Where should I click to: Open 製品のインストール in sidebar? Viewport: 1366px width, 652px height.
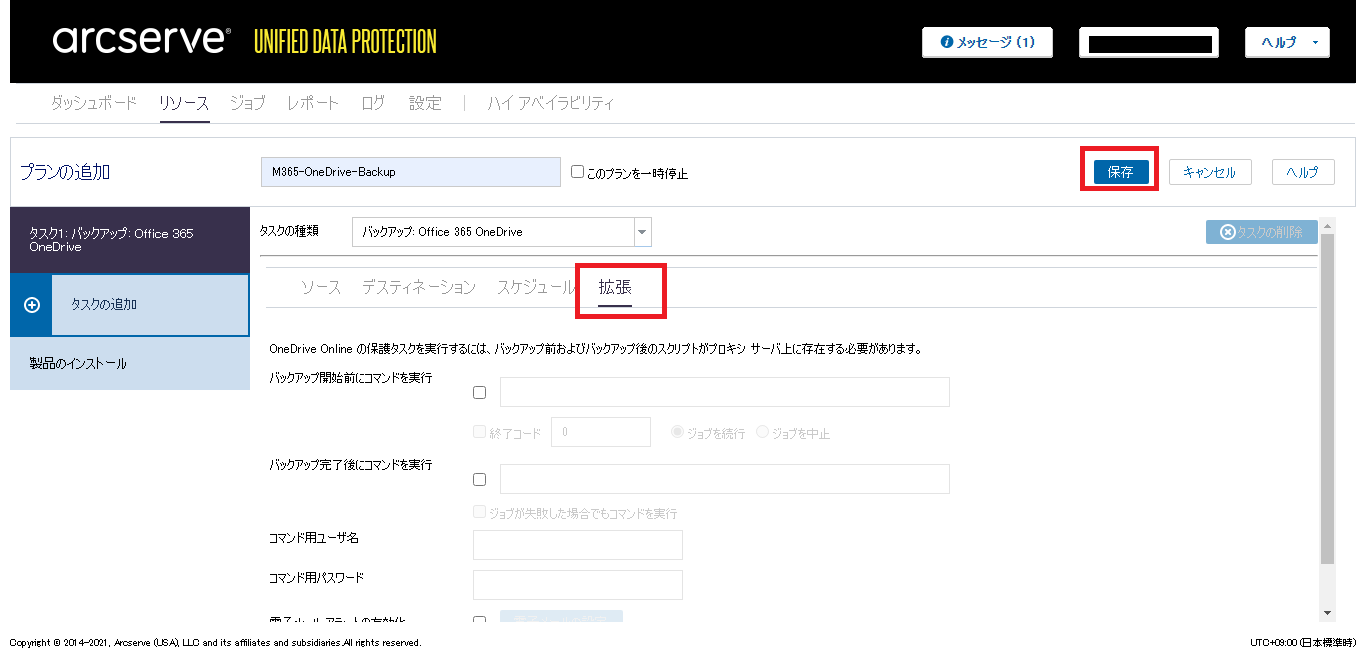129,364
